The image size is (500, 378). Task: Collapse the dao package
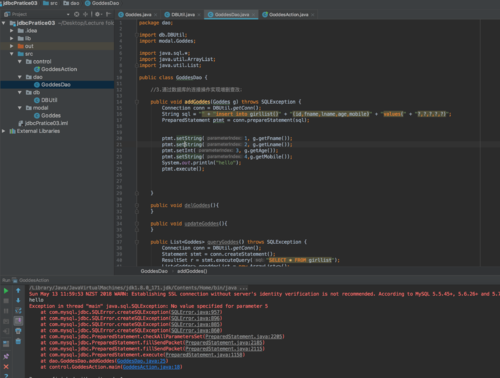pyautogui.click(x=20, y=77)
